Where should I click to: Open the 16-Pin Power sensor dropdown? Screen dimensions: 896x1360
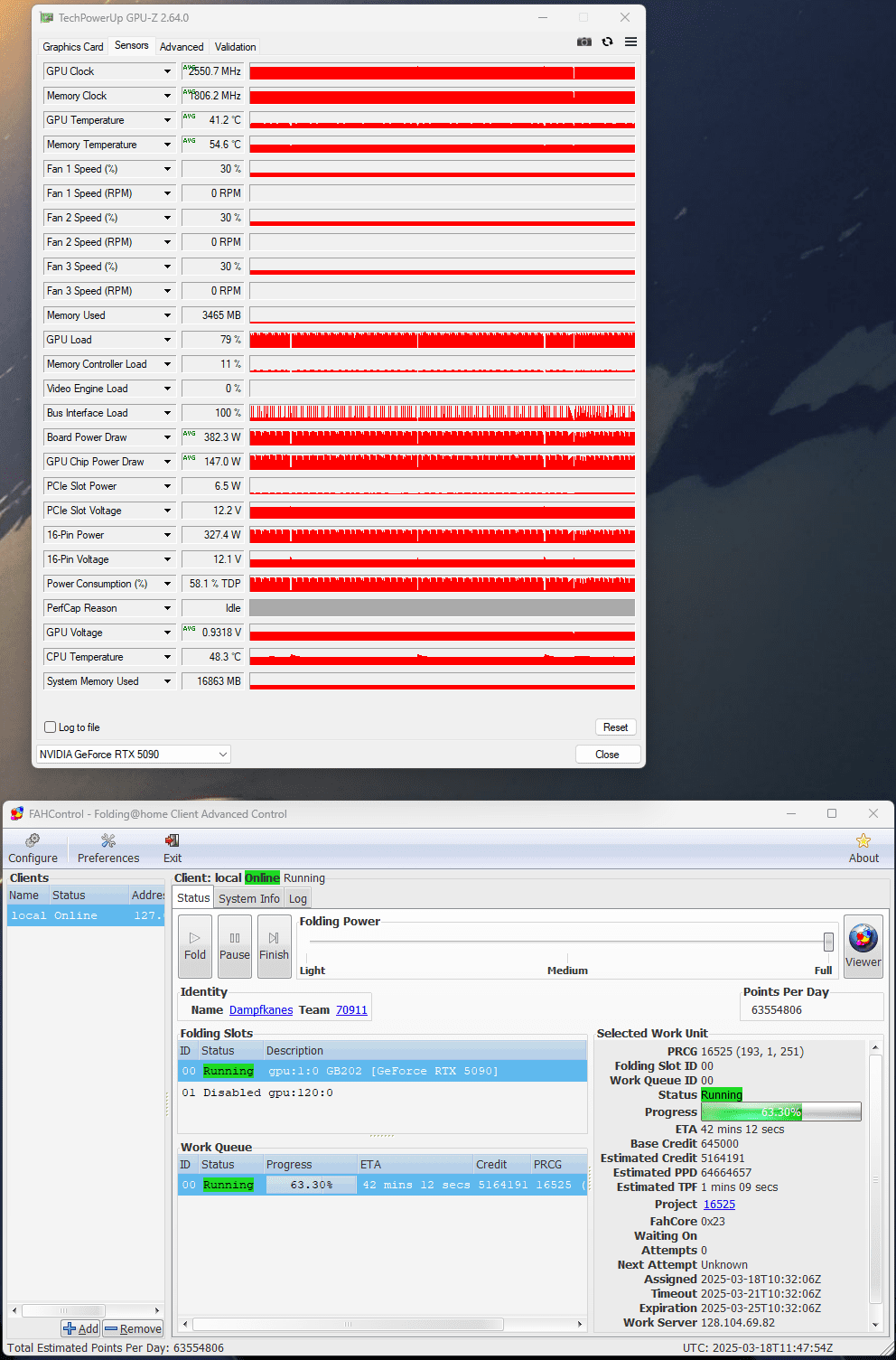167,535
